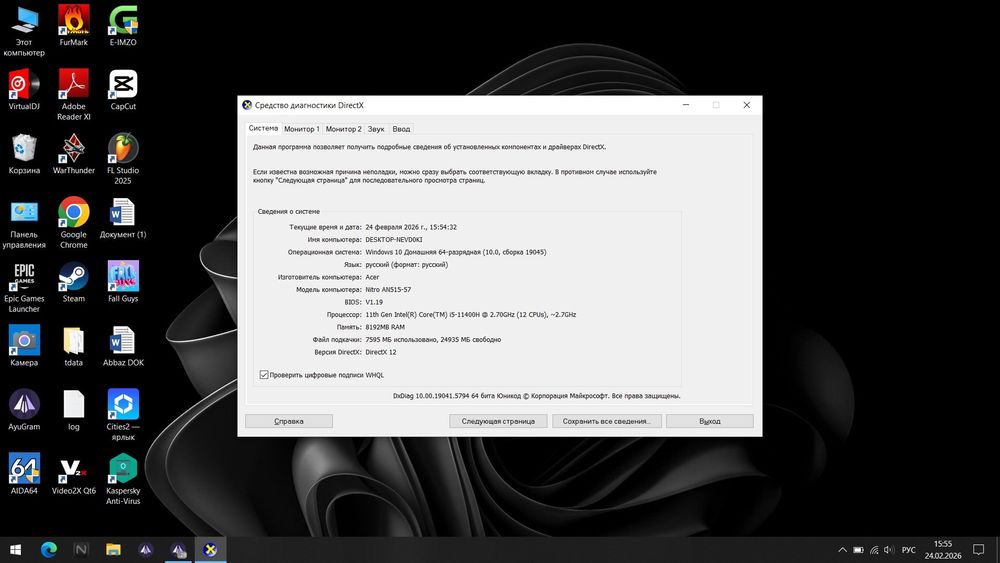Viewport: 1000px width, 563px height.
Task: Open FL Studio 2025 shortcut
Action: tap(123, 159)
